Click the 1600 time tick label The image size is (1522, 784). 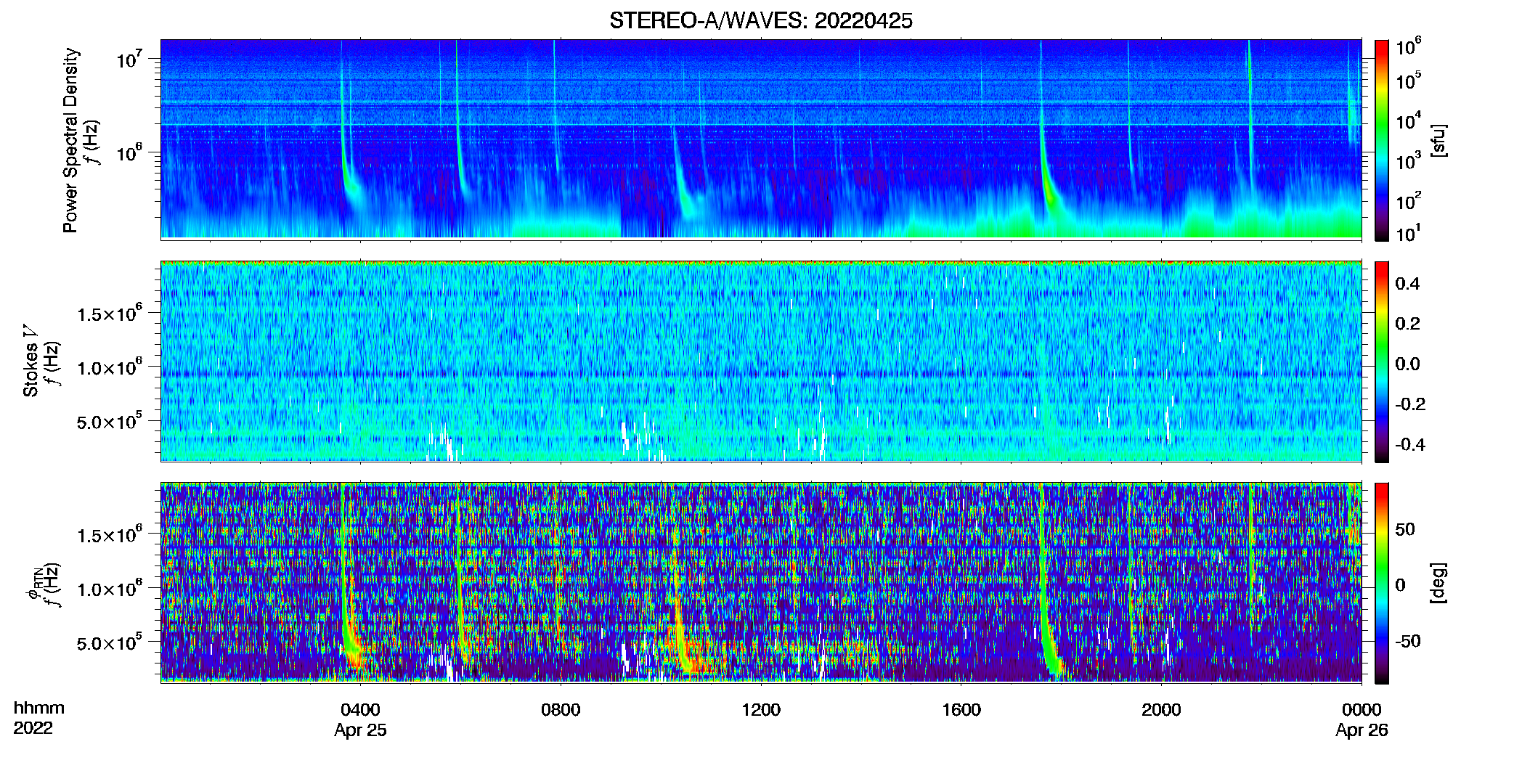pos(961,709)
